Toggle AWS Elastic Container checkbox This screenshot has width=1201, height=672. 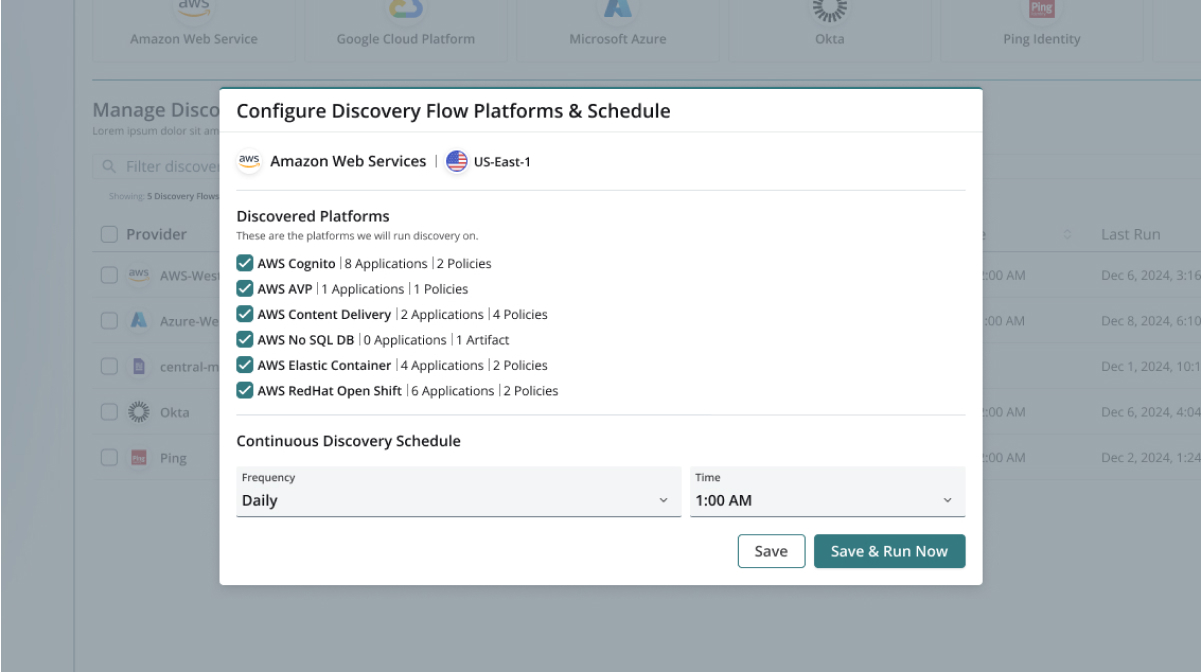(245, 365)
